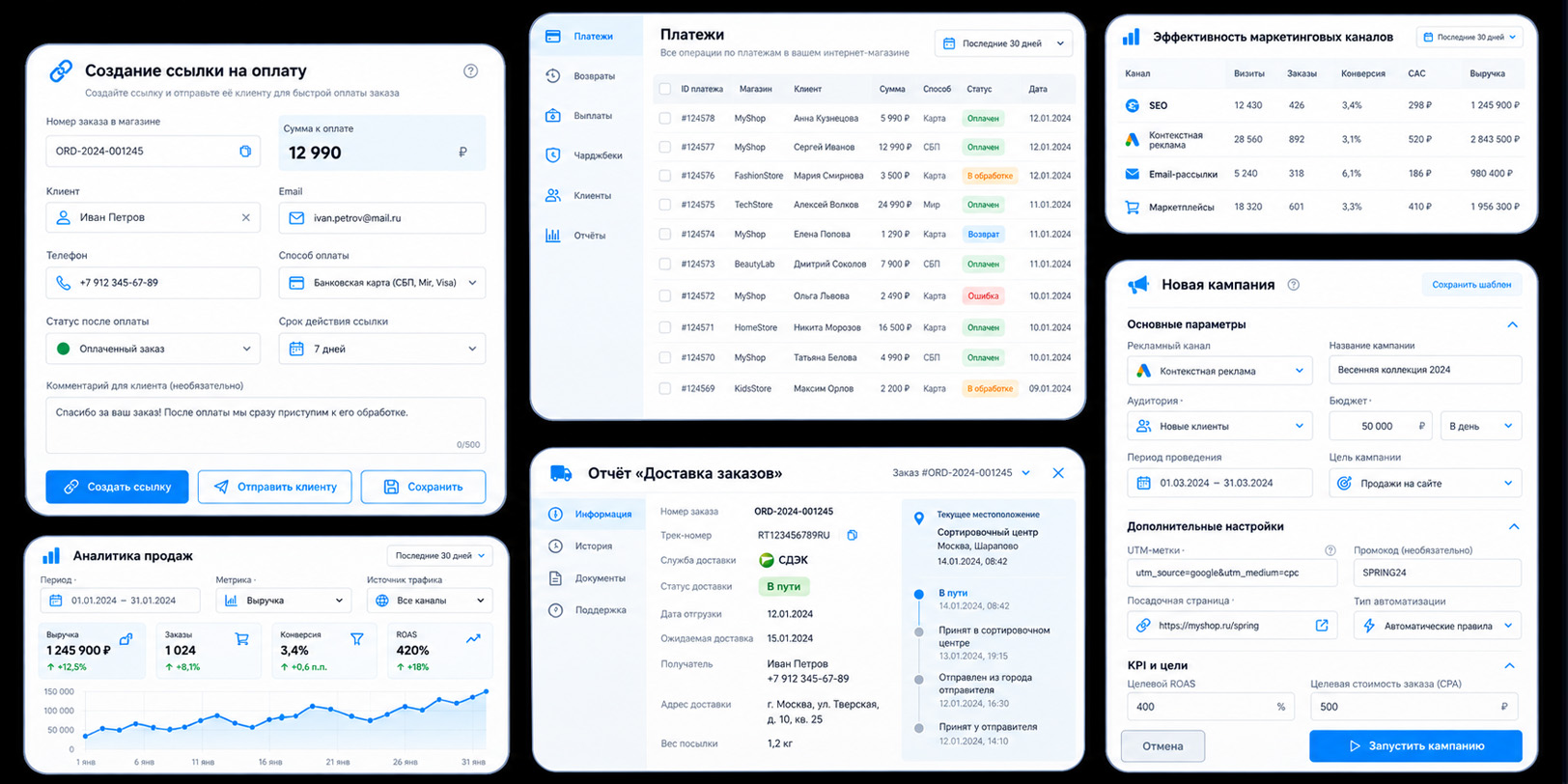Select checkbox for payment #124576
Screen dimensions: 1568x784
664,176
